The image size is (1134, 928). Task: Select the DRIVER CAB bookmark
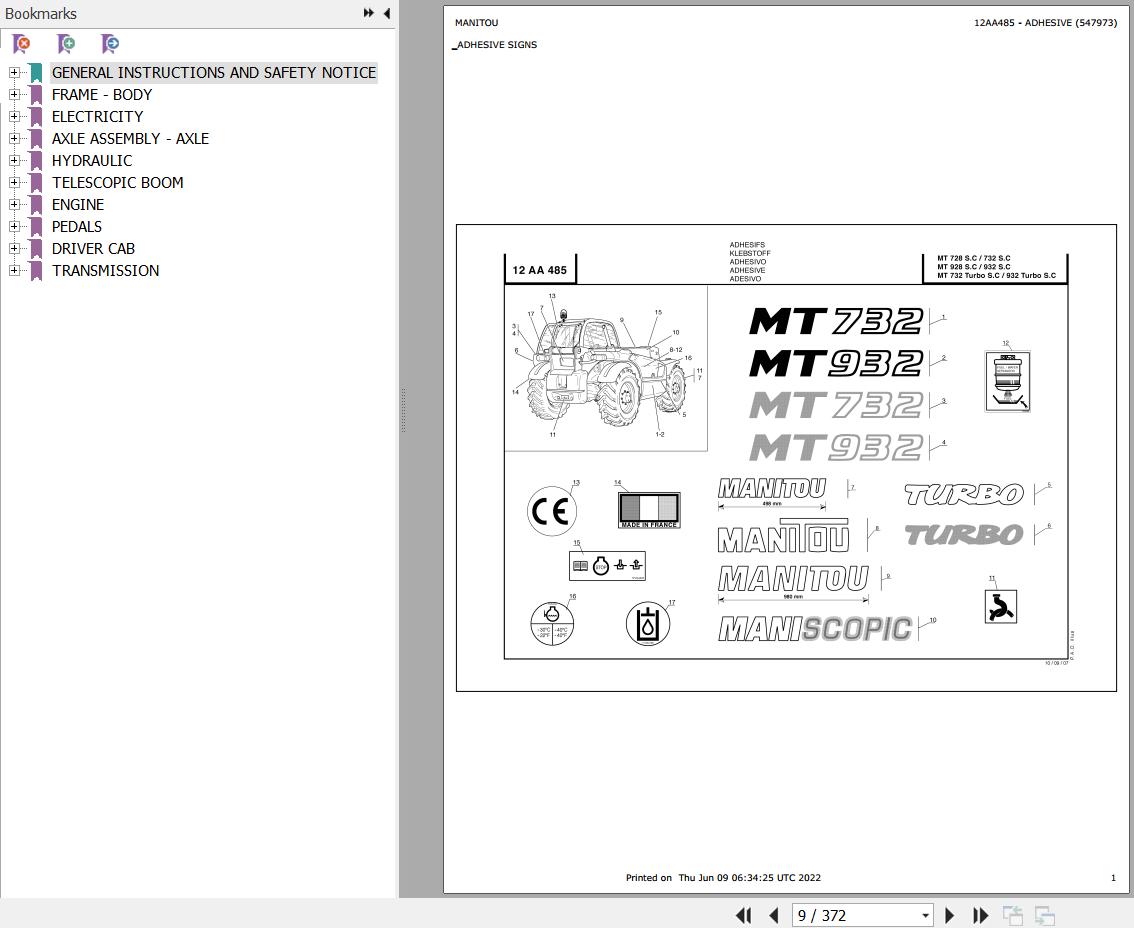(93, 249)
